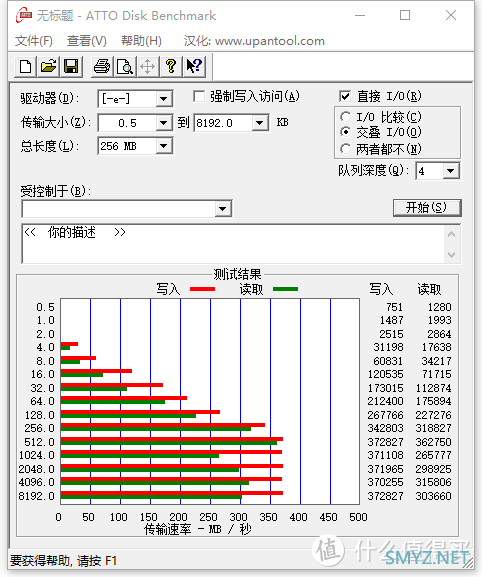Click description box scroll up arrow
Viewport: 482px width, 577px height.
pos(452,234)
